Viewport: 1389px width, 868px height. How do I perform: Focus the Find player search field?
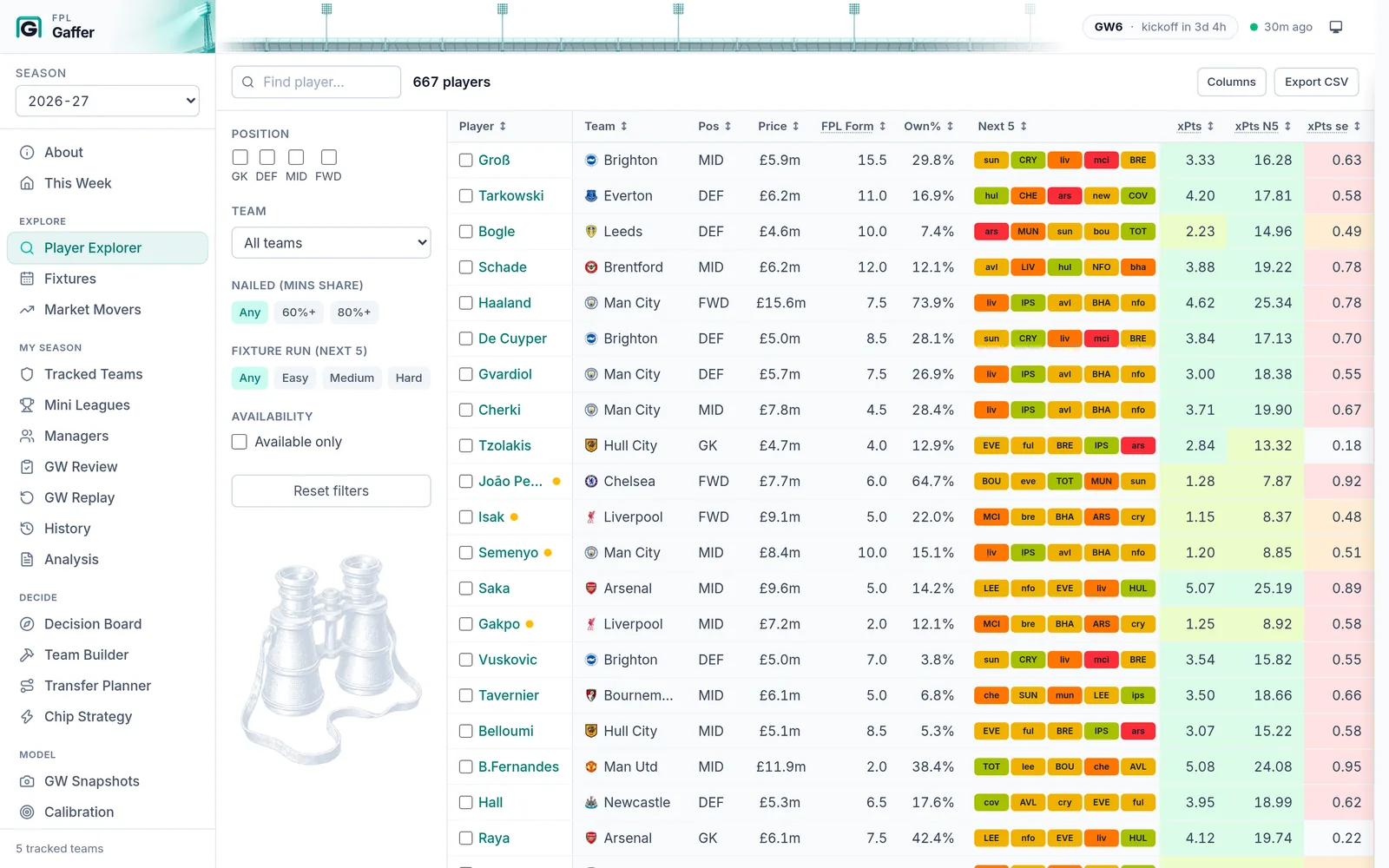tap(316, 82)
